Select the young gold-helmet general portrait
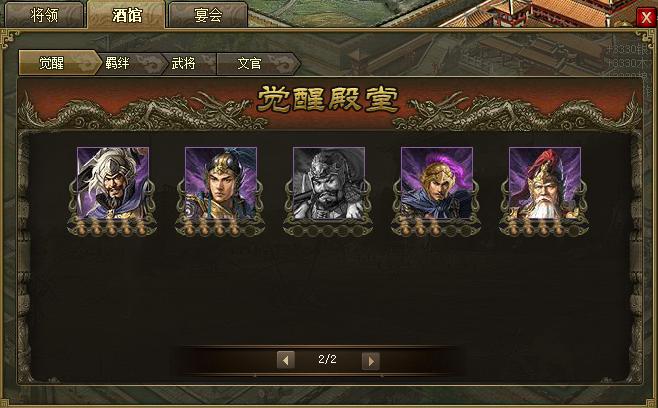 221,183
